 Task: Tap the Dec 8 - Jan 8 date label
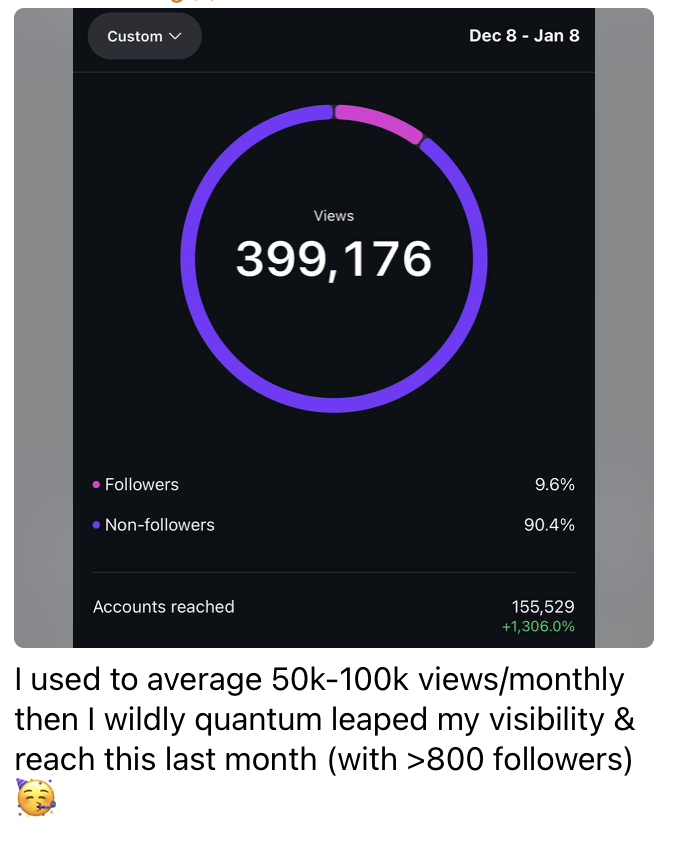pyautogui.click(x=524, y=36)
